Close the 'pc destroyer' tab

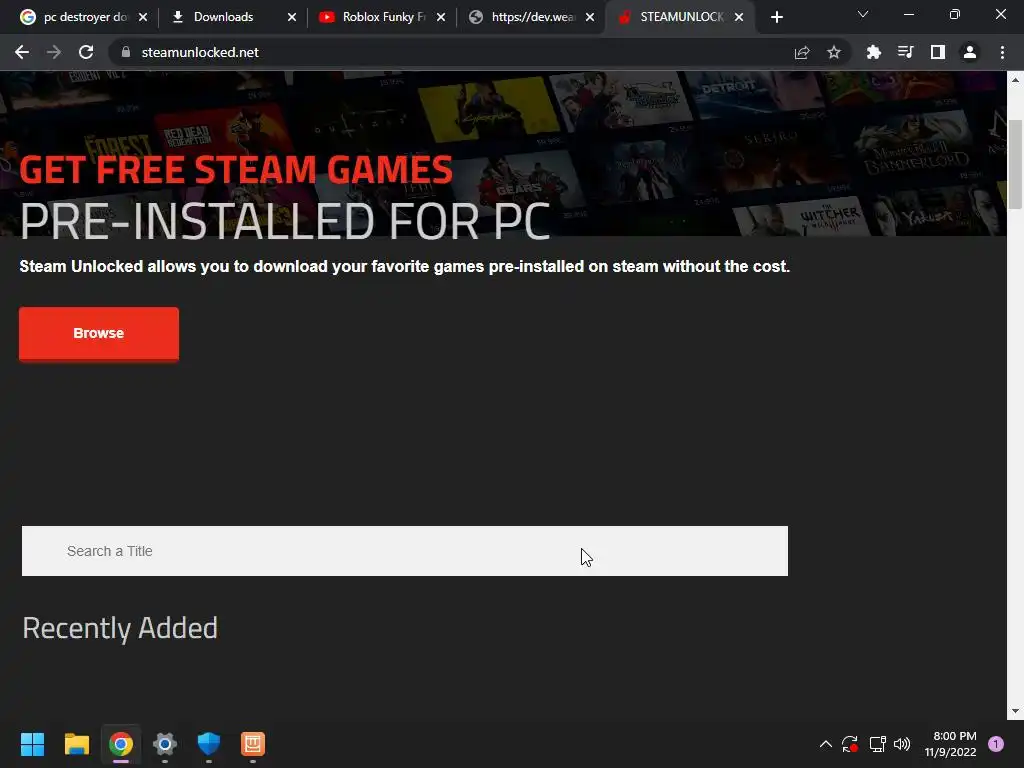[x=143, y=17]
